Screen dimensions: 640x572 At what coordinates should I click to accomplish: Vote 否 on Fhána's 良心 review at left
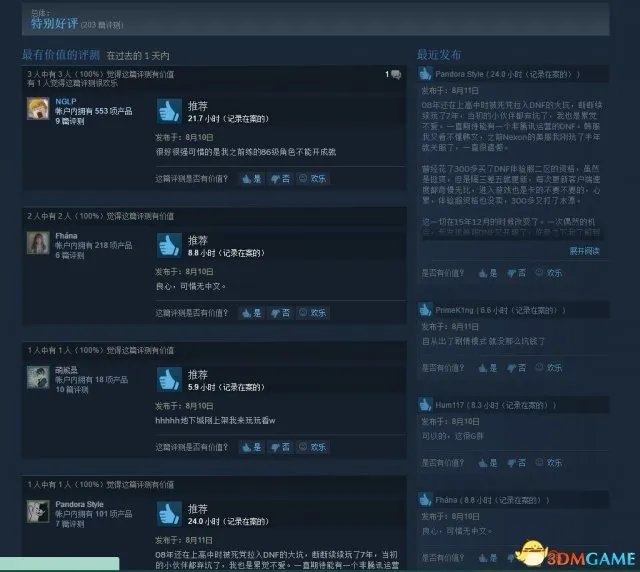coord(280,313)
